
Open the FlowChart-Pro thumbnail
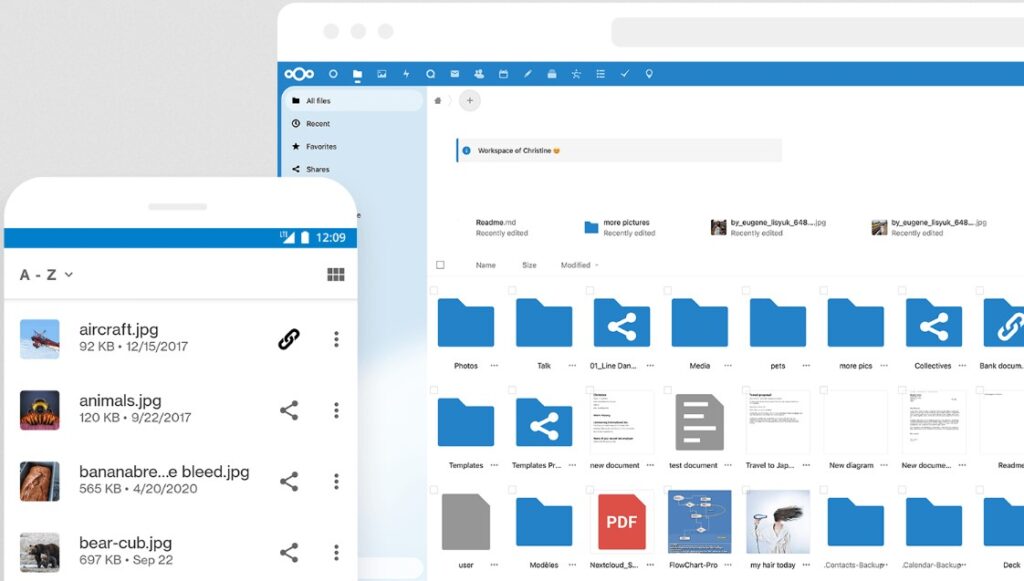tap(699, 521)
